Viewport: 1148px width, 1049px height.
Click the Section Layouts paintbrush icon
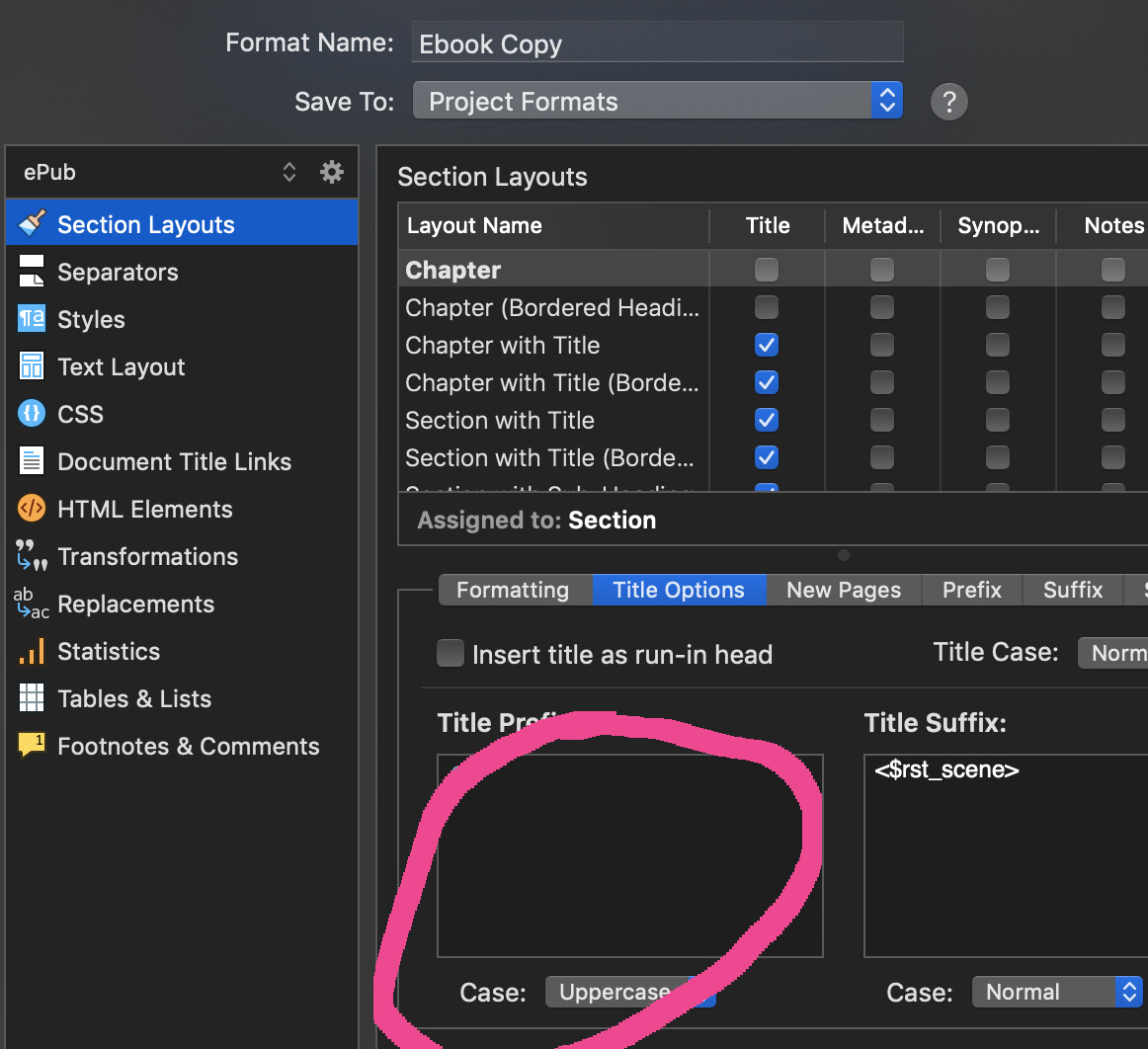coord(32,224)
